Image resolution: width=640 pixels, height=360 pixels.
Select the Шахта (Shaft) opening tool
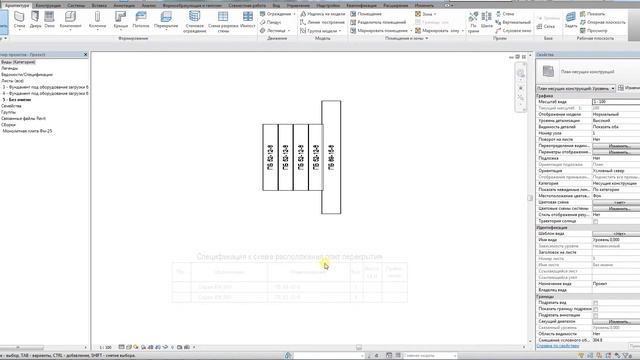point(487,20)
